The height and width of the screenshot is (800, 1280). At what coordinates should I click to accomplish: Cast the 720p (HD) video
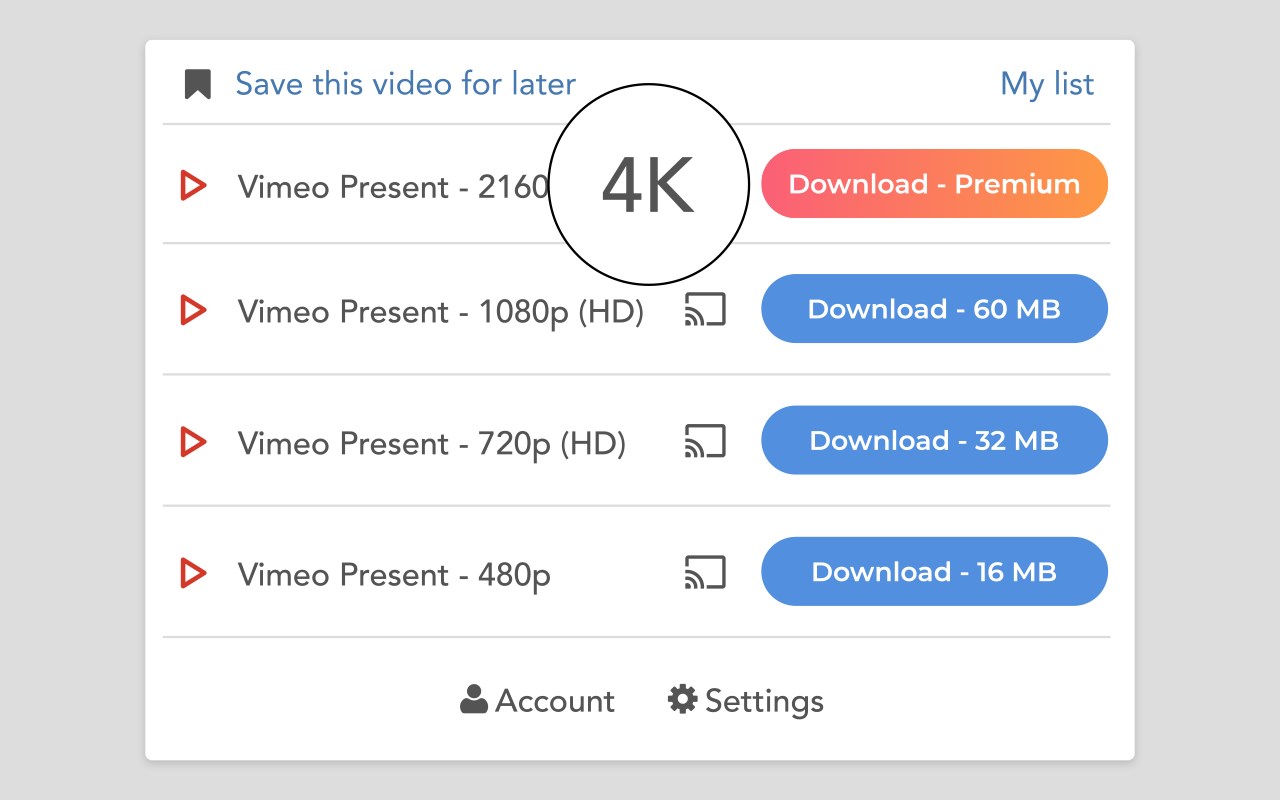pos(705,441)
